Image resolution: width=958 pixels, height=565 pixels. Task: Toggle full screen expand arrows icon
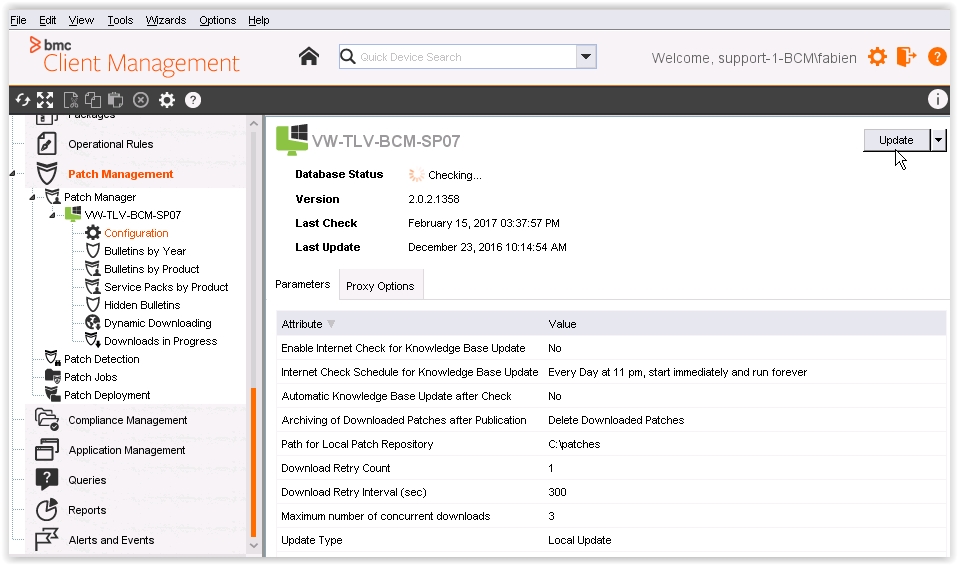click(x=45, y=100)
